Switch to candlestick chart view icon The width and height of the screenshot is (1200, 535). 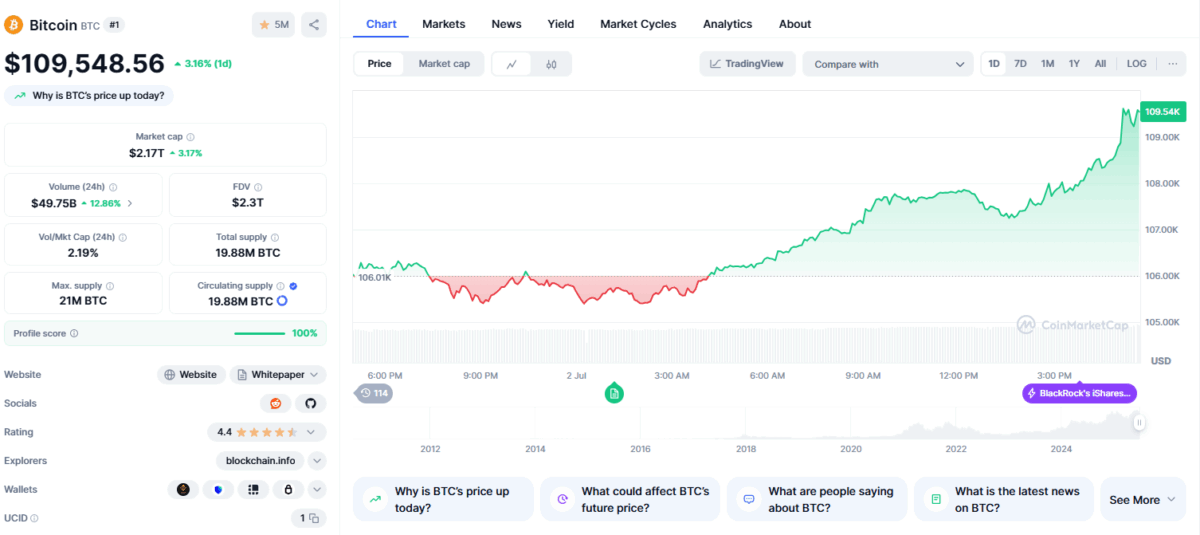551,64
